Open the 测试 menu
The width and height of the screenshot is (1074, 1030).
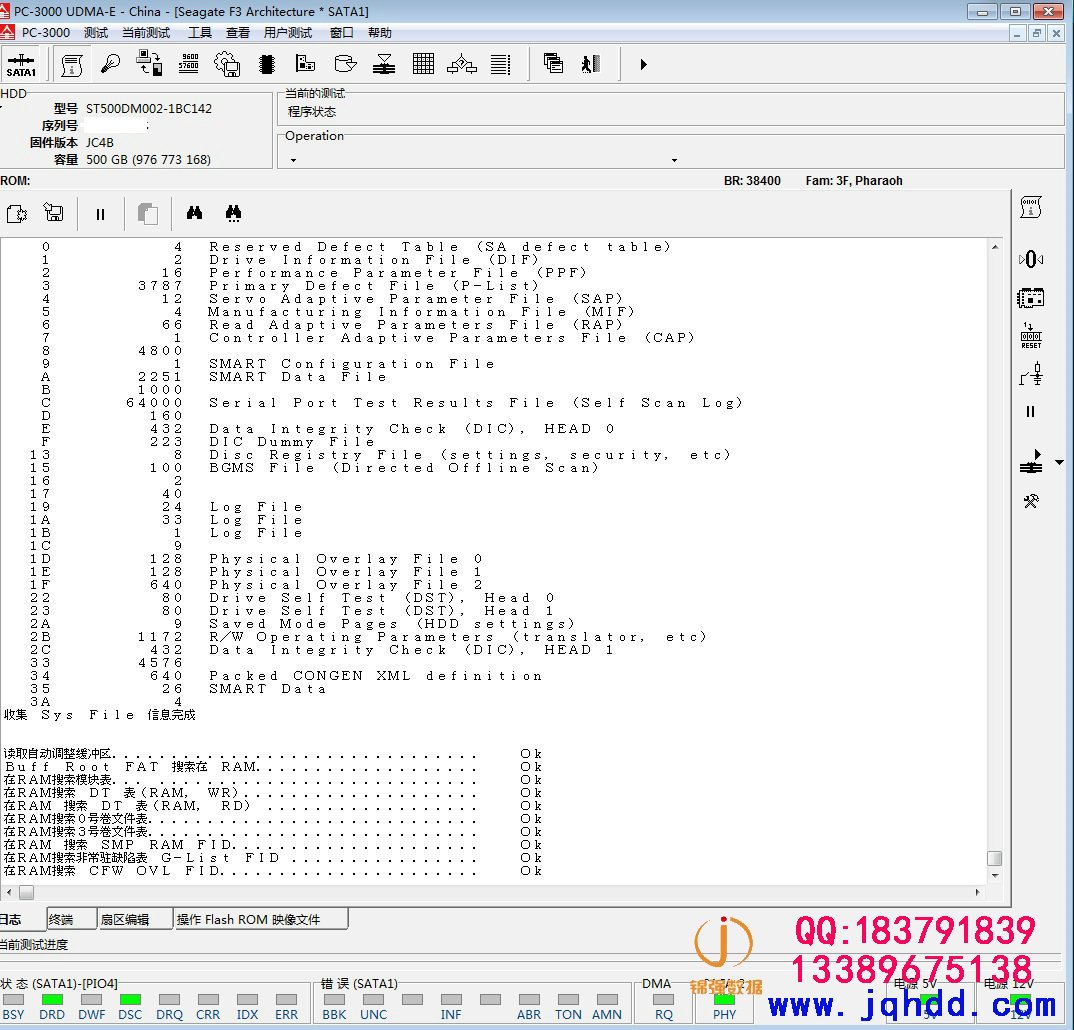pos(96,33)
